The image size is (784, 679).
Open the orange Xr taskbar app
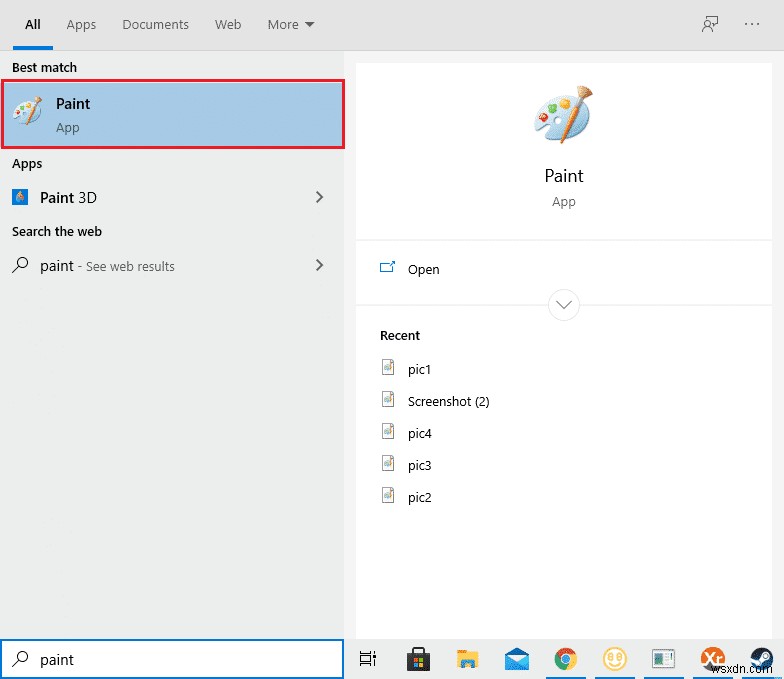click(x=712, y=658)
